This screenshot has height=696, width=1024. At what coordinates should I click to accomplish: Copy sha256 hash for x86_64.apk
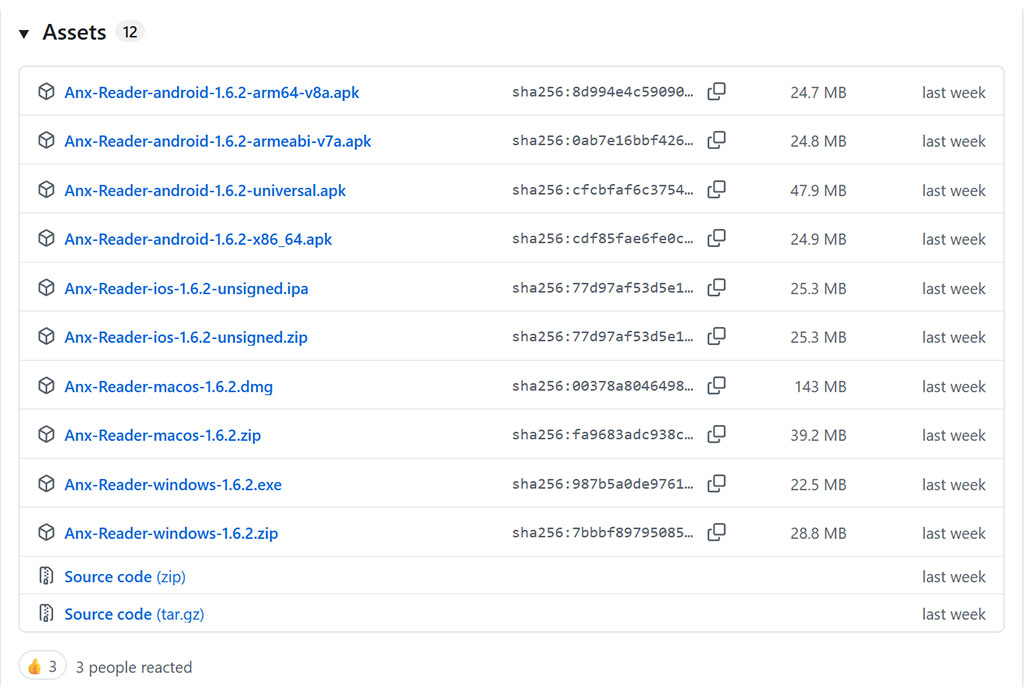716,238
